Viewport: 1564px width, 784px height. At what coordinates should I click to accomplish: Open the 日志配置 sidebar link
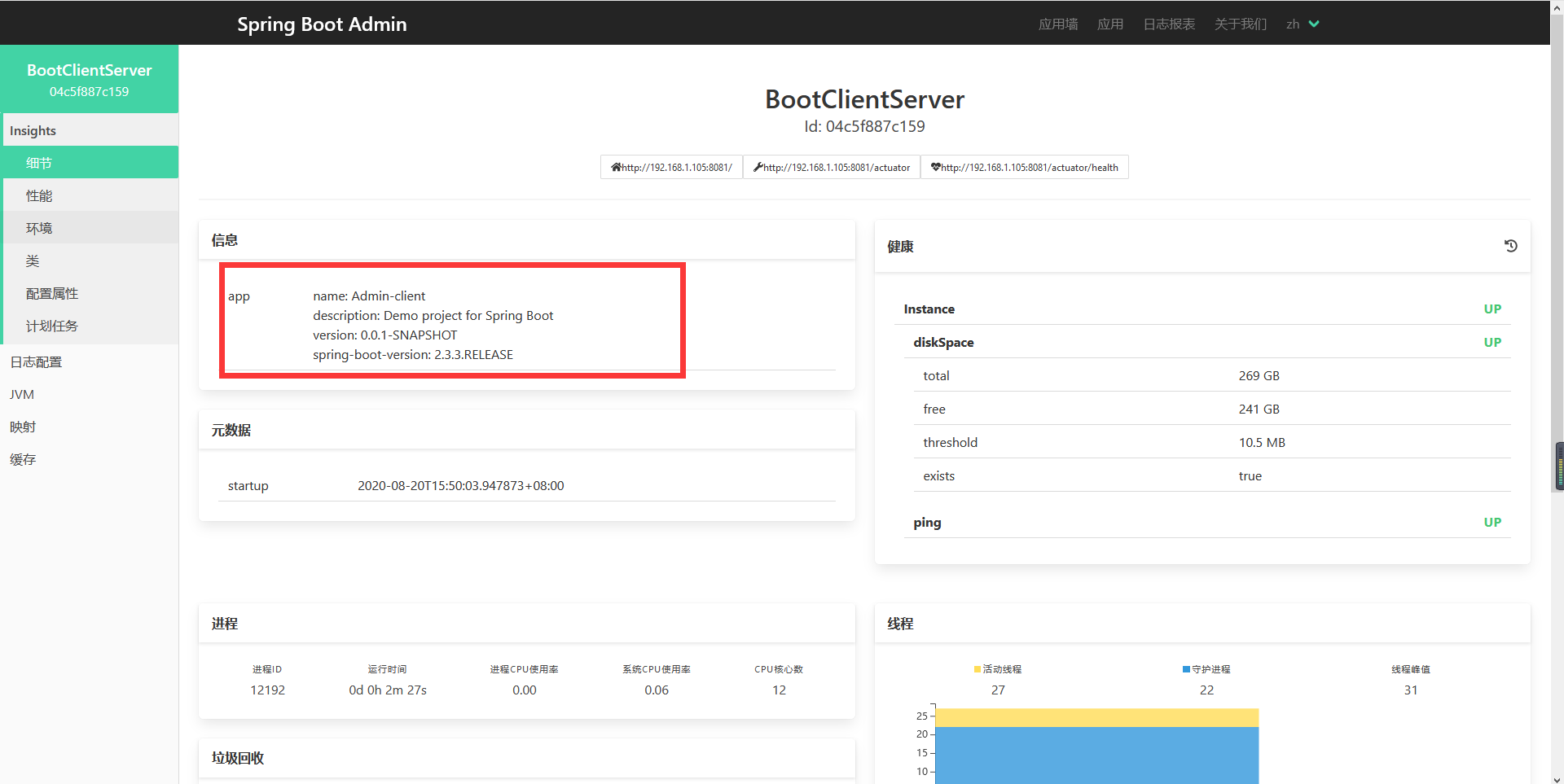[36, 362]
